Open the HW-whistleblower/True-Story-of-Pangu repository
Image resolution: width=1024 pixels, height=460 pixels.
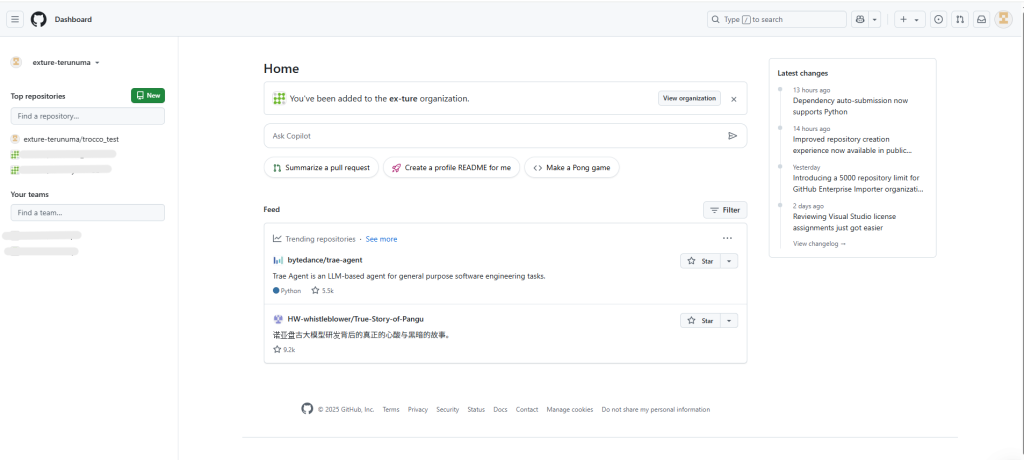click(x=355, y=319)
